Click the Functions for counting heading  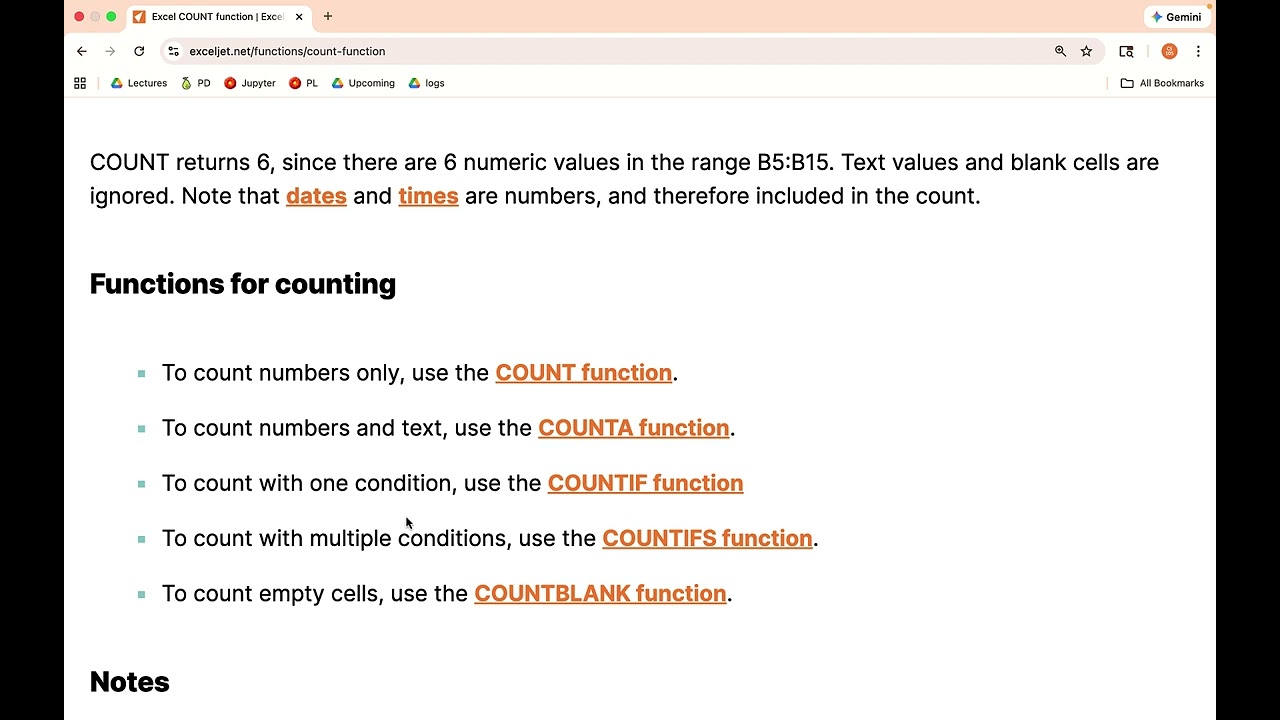pos(243,284)
